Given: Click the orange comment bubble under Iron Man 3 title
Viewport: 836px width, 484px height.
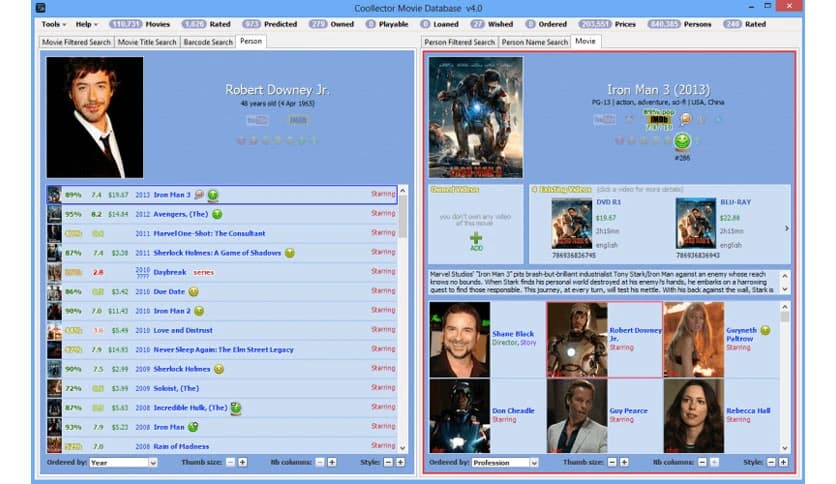Looking at the screenshot, I should pyautogui.click(x=686, y=119).
